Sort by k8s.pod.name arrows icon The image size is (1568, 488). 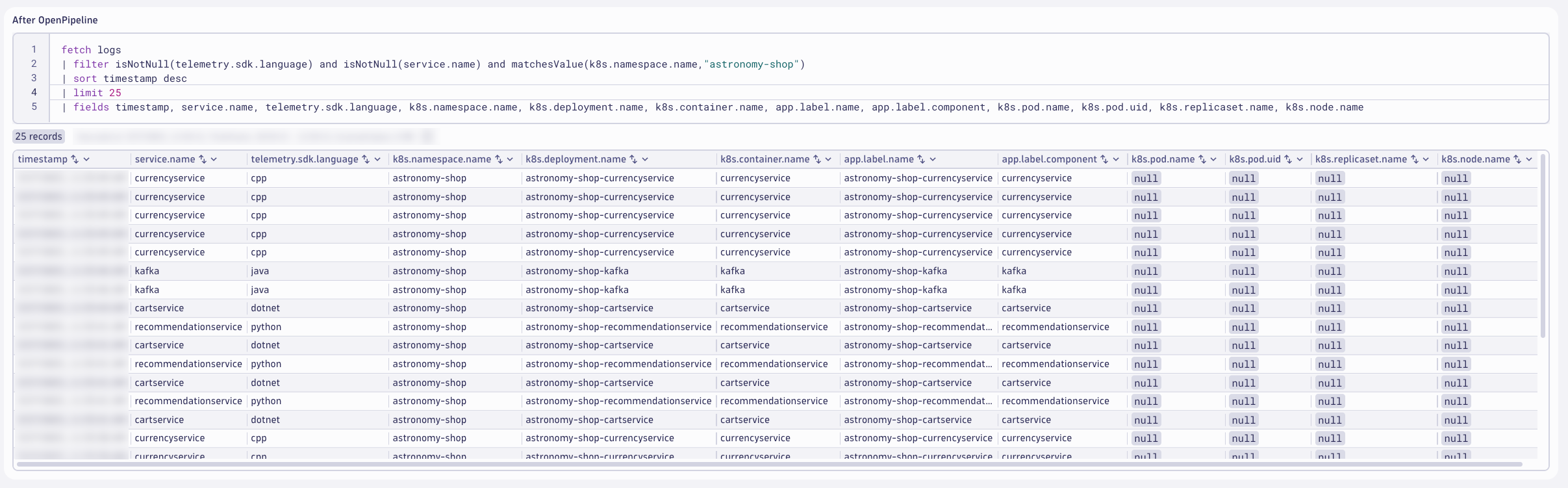pyautogui.click(x=1202, y=159)
